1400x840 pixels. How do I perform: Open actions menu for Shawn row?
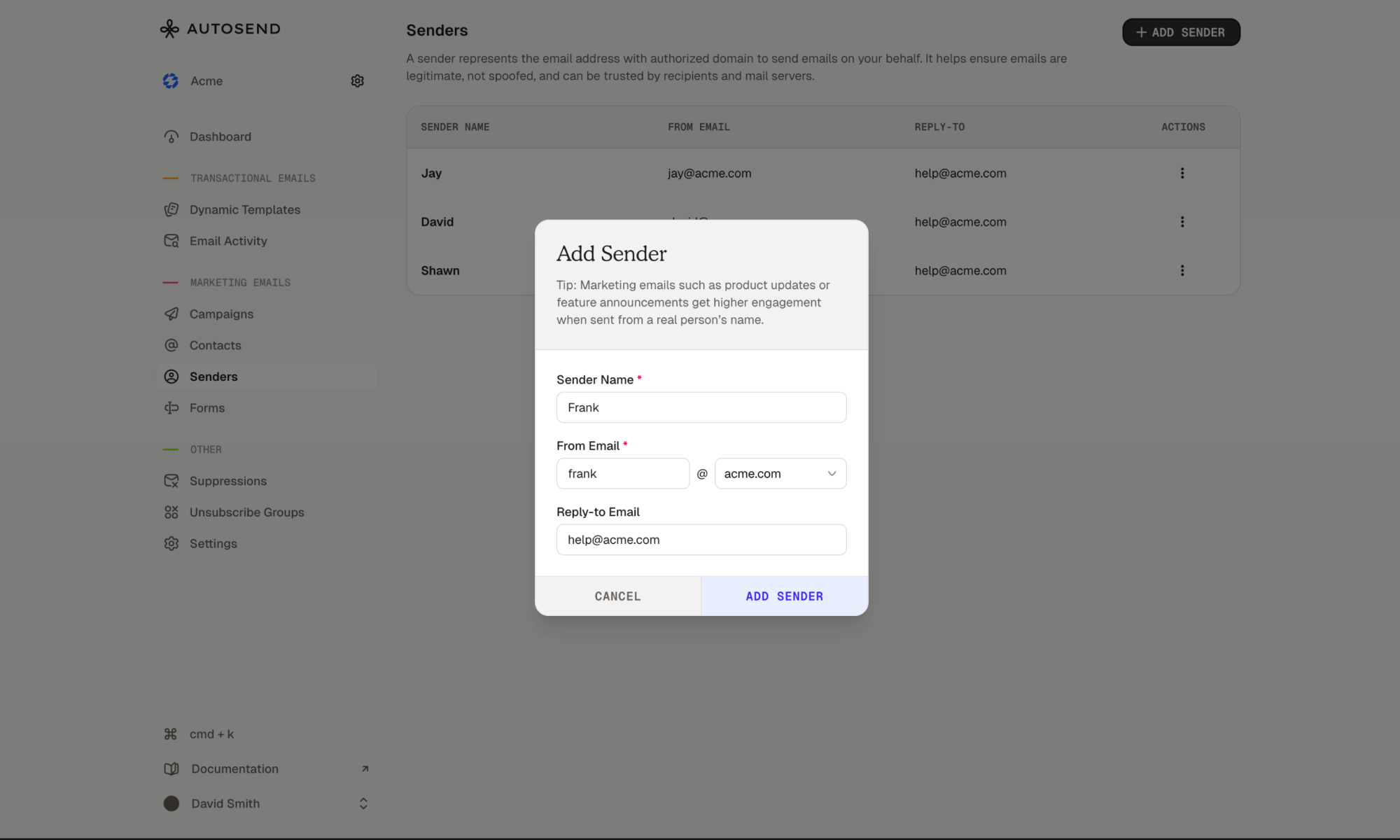(1182, 270)
